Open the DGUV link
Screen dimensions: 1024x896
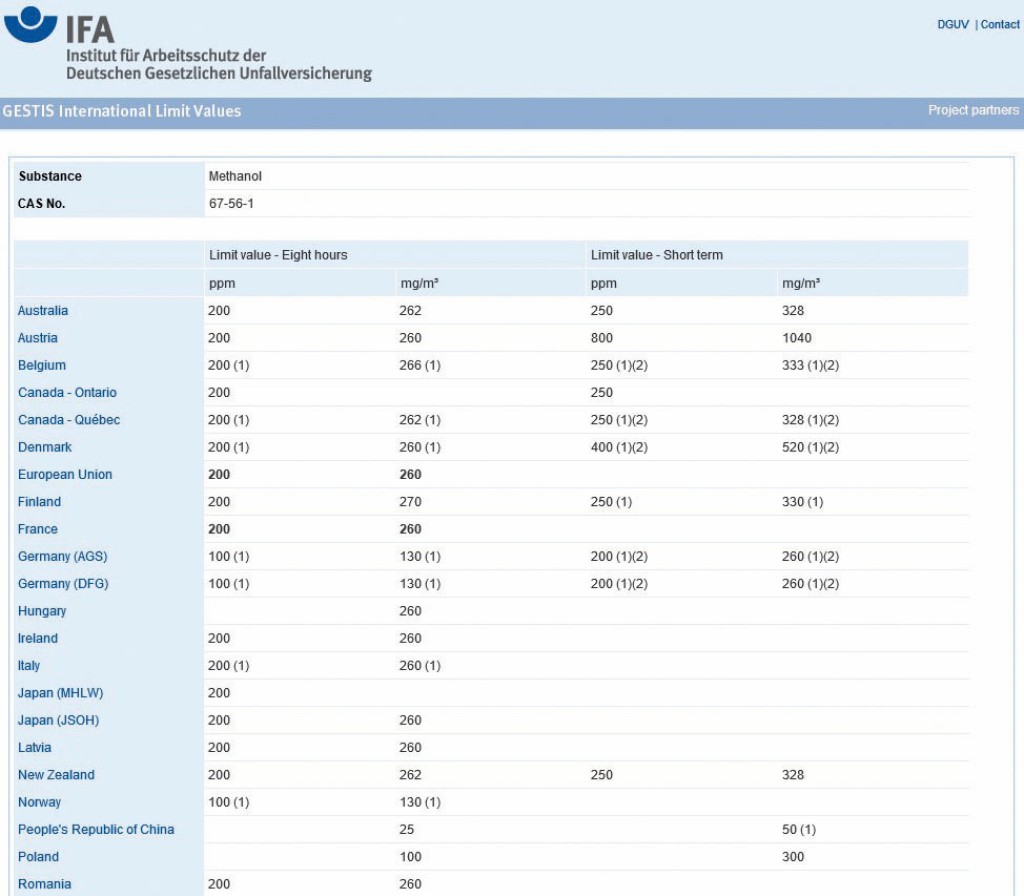953,25
